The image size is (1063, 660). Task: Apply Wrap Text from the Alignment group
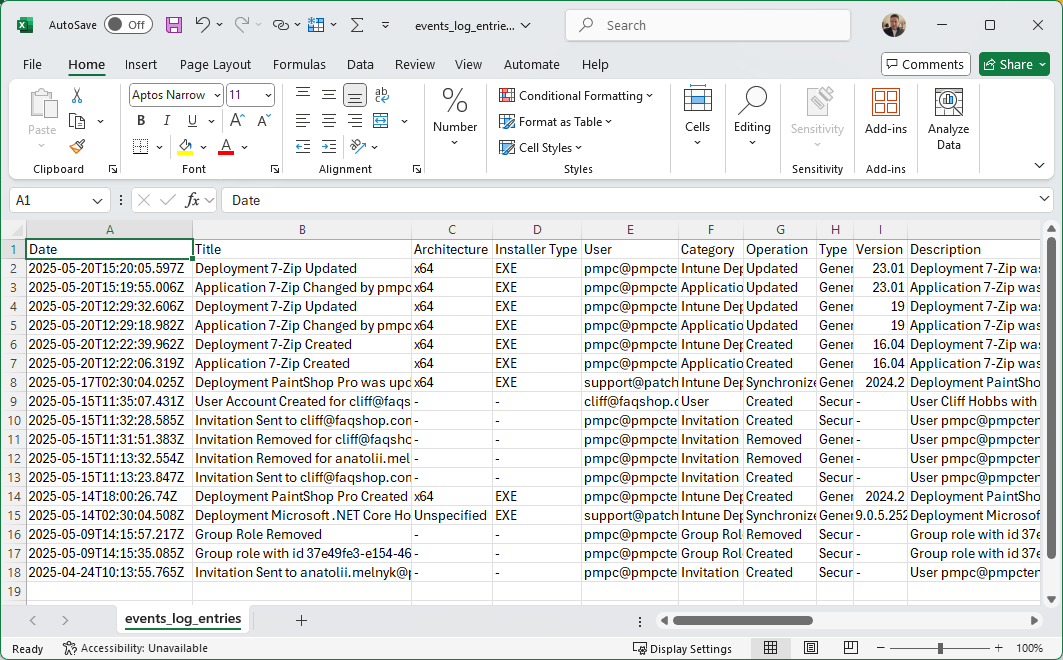381,95
